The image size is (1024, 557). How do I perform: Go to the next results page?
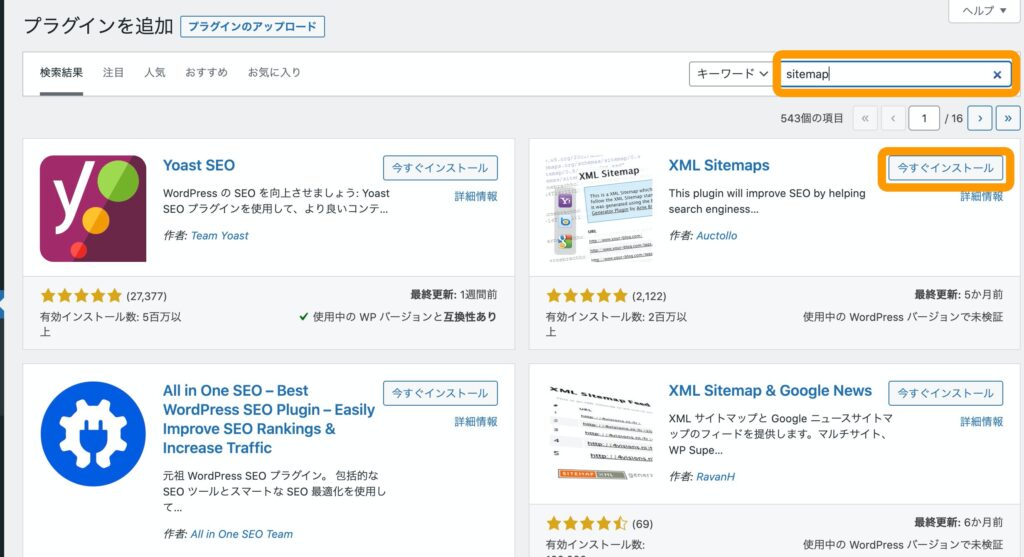980,118
